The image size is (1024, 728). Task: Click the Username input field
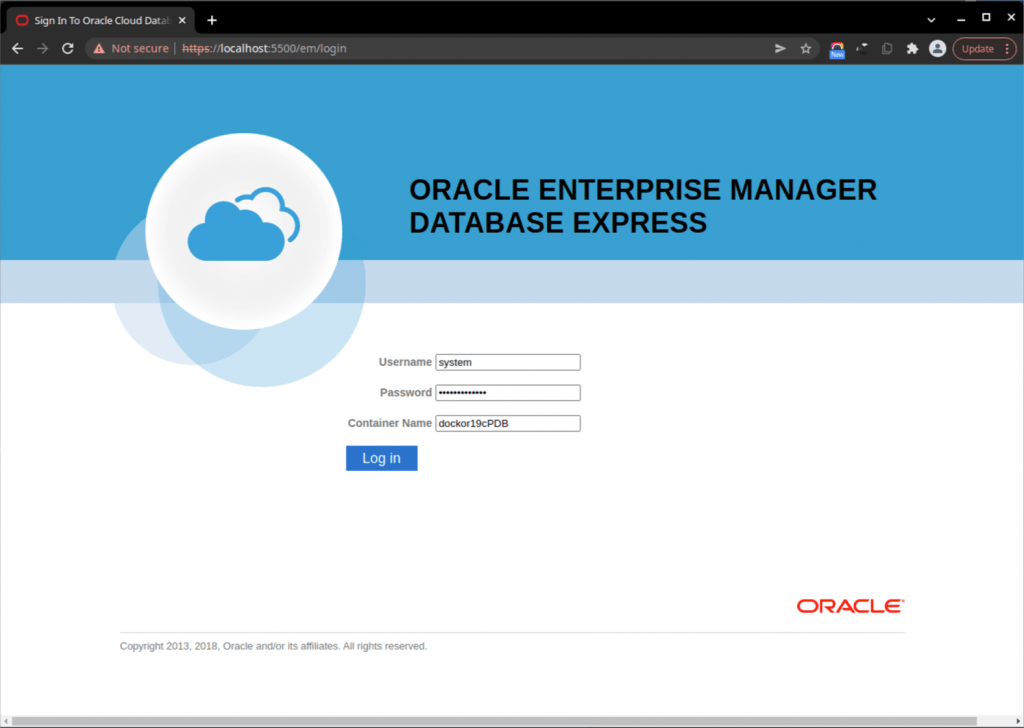[507, 362]
